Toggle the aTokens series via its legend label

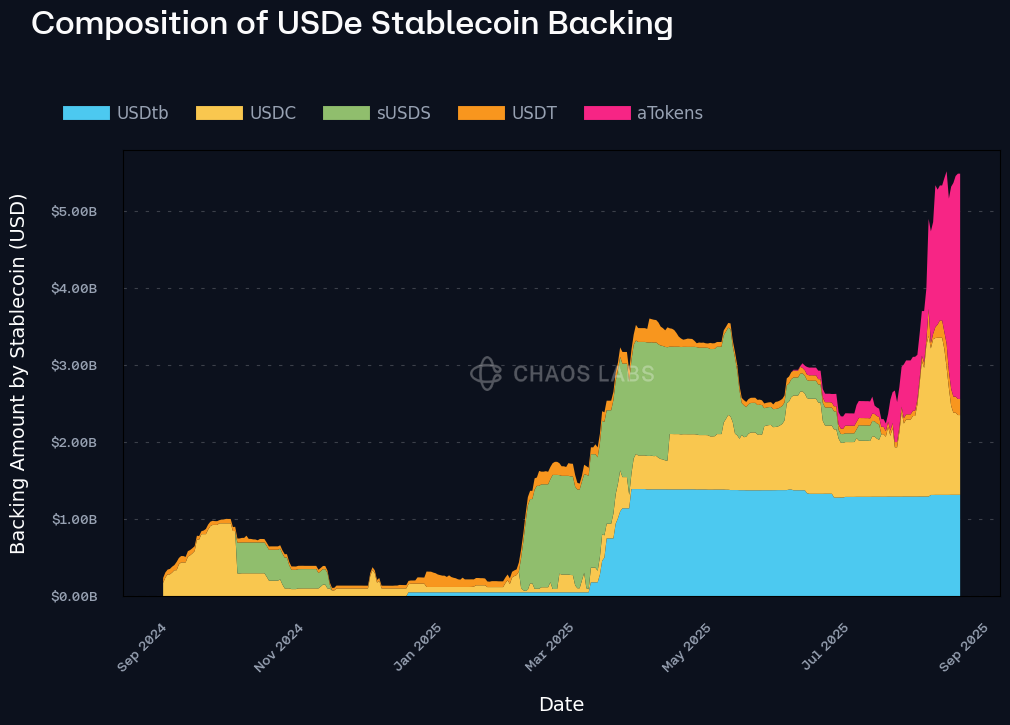[x=669, y=113]
